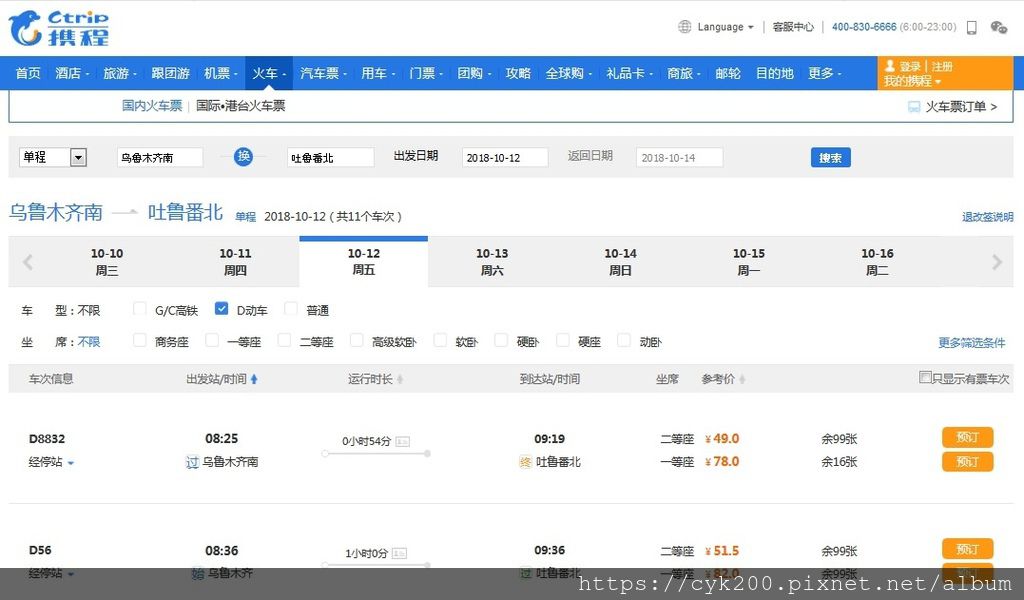
Task: Sort by reference price arrow
Action: 743,379
